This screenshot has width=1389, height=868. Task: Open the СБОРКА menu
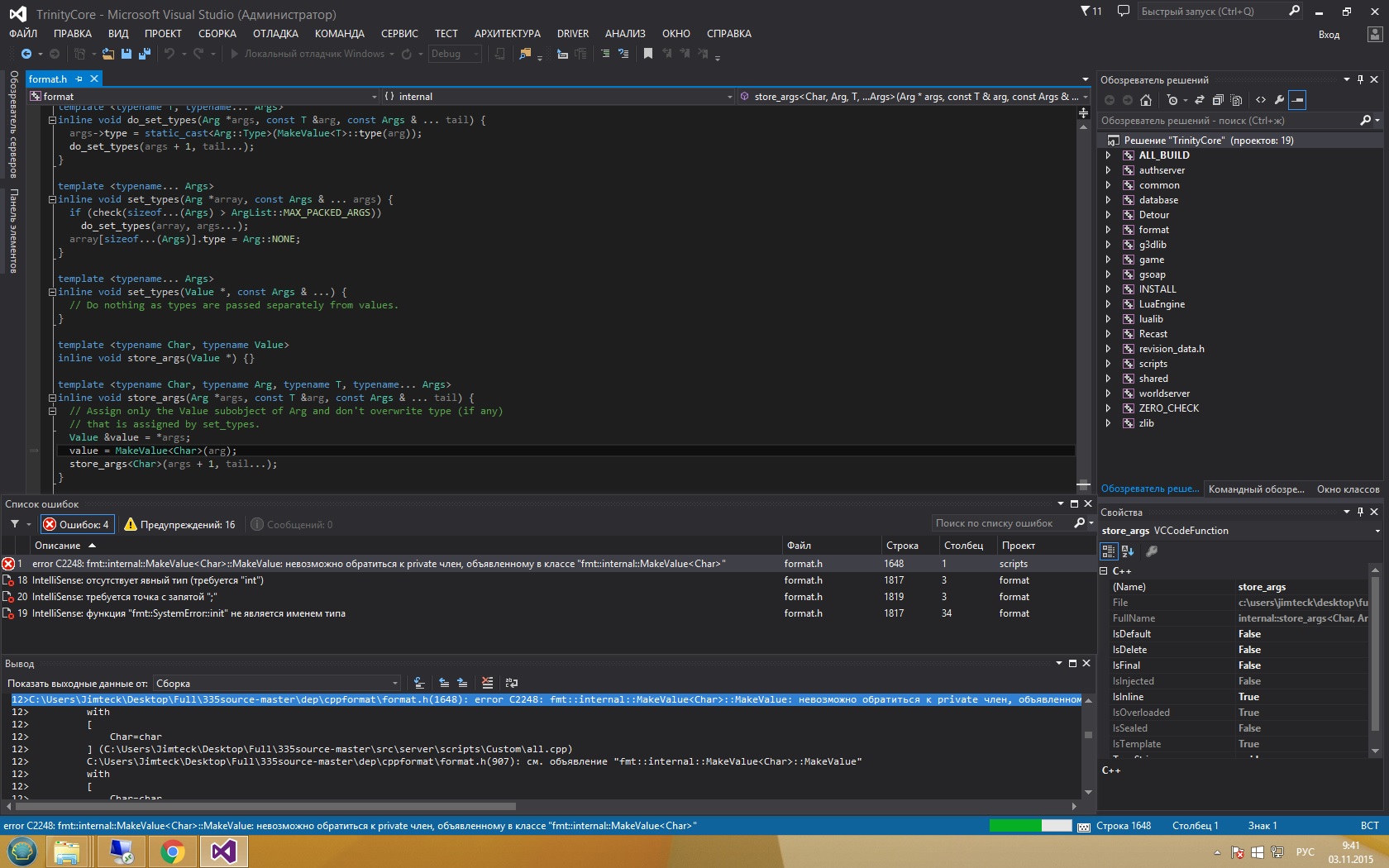coord(217,34)
